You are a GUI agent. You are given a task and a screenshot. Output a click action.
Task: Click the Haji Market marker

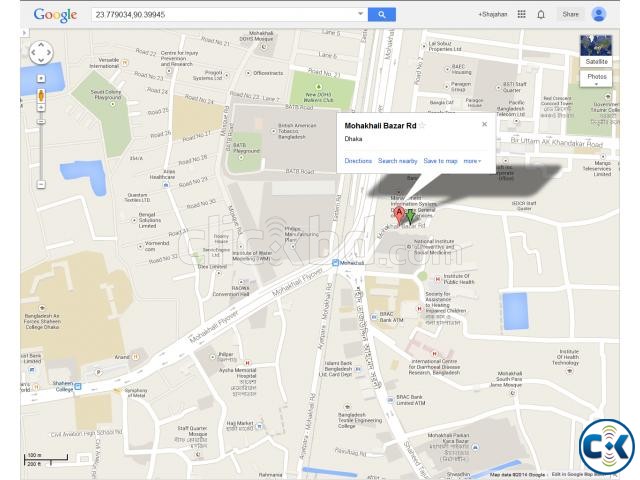[x=259, y=427]
